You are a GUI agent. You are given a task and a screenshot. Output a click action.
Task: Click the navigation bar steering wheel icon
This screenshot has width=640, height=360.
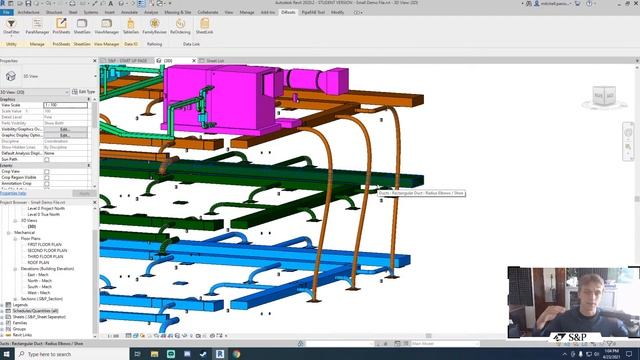point(628,133)
